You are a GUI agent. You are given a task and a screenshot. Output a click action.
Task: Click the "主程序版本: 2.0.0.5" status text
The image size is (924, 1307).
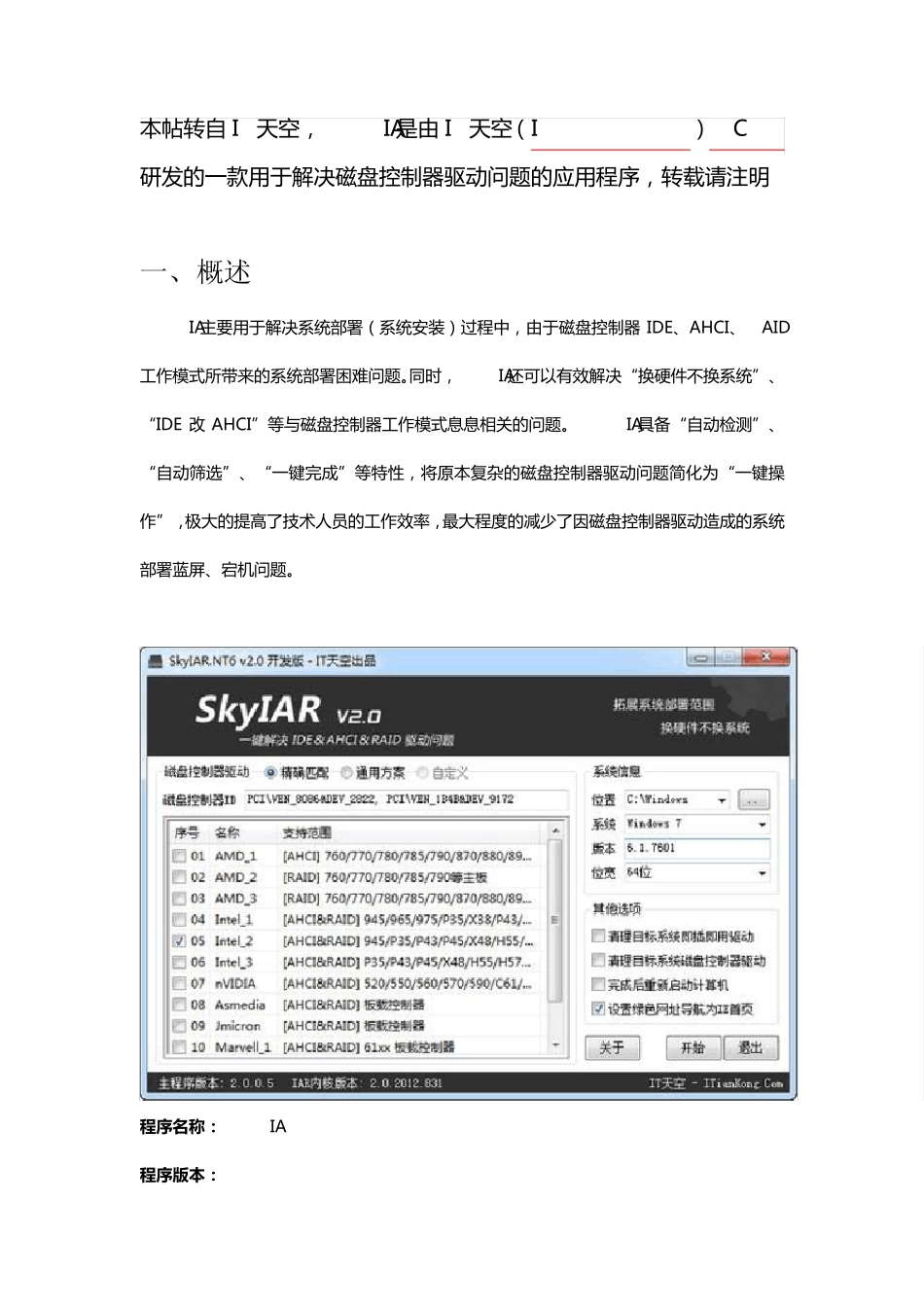pyautogui.click(x=216, y=1083)
